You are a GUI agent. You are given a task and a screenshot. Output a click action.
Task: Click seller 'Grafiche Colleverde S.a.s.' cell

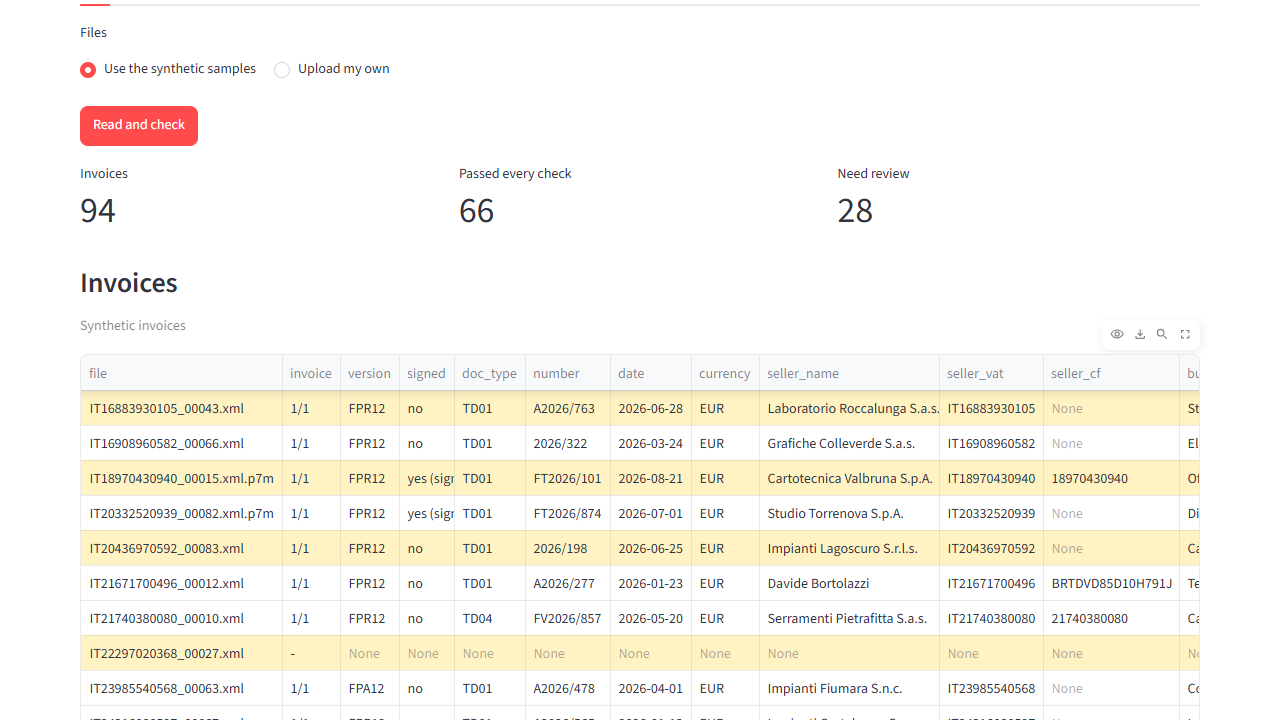point(849,443)
